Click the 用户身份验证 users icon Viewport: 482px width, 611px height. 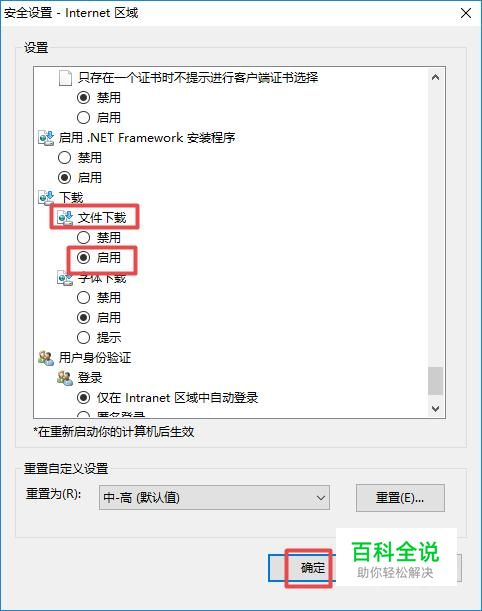(x=46, y=358)
